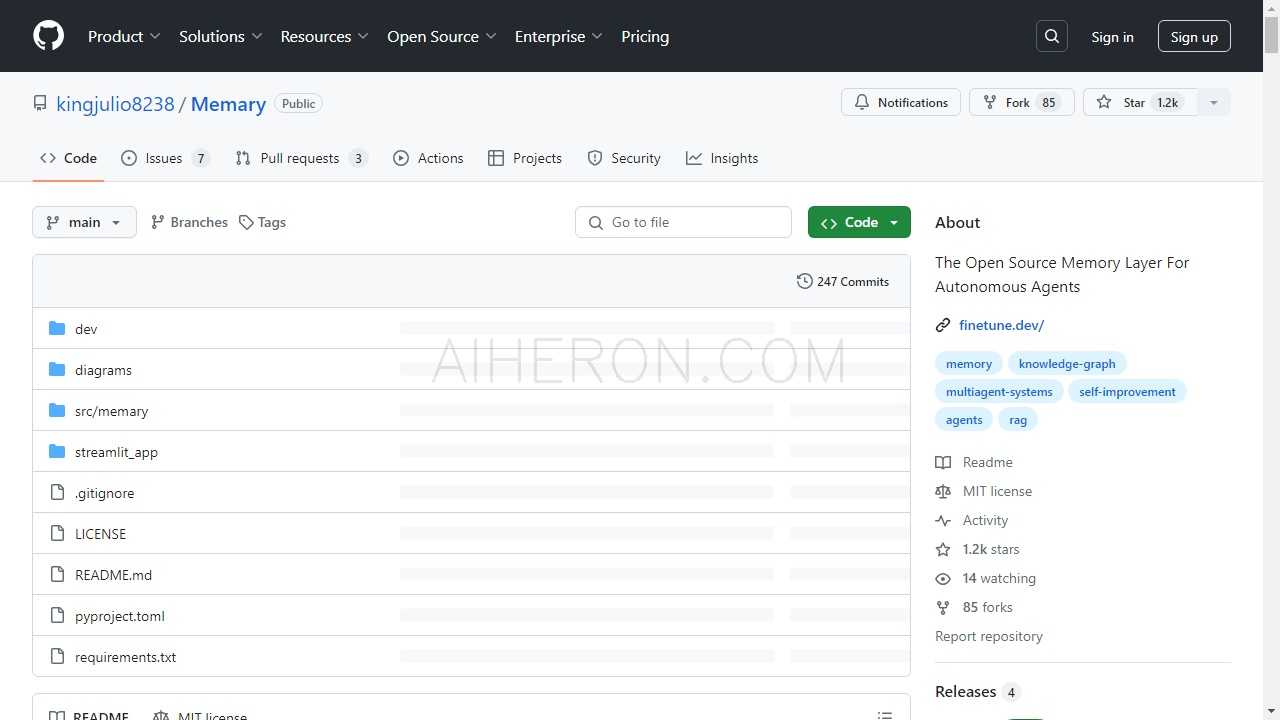Click Report repository link

coord(989,636)
